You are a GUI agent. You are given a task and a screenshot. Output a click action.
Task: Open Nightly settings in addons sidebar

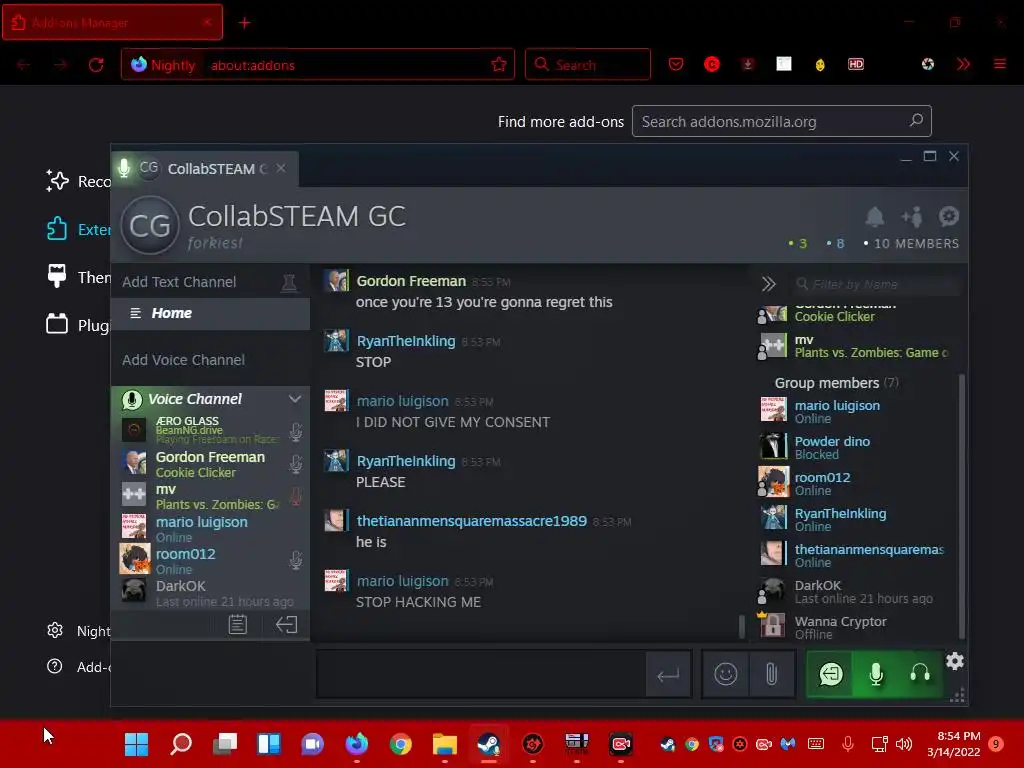78,631
